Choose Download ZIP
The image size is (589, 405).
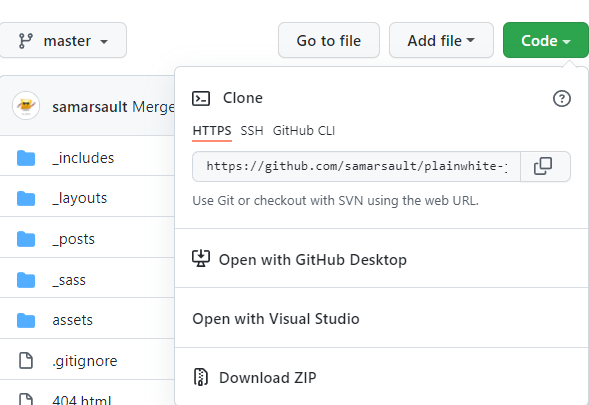pos(382,377)
